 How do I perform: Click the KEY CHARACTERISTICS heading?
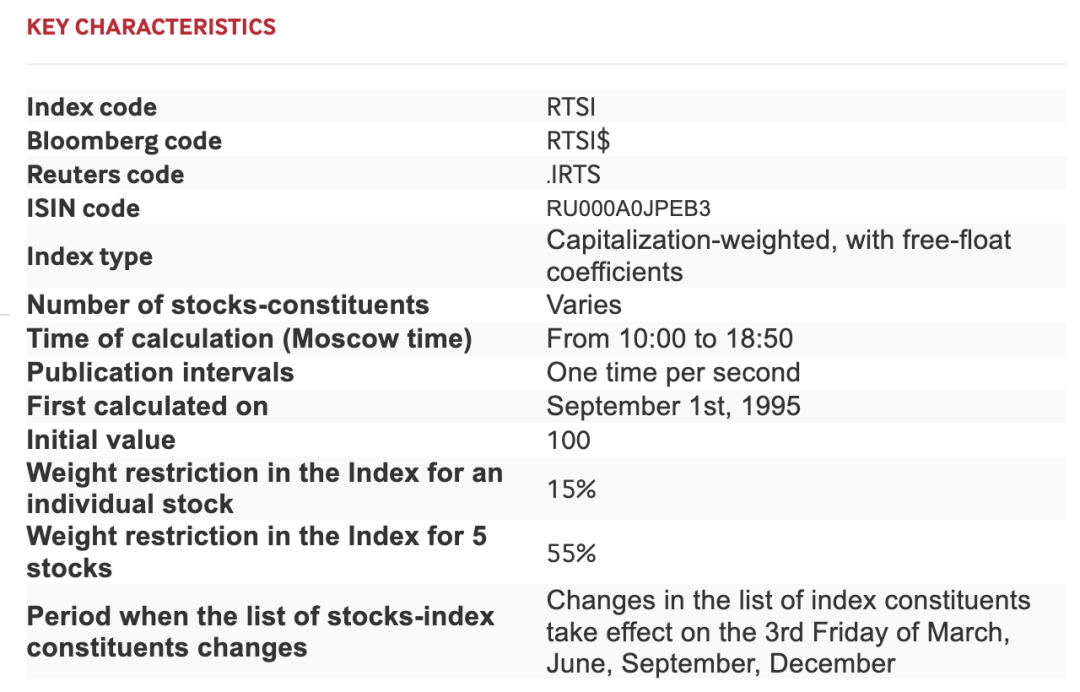tap(151, 27)
